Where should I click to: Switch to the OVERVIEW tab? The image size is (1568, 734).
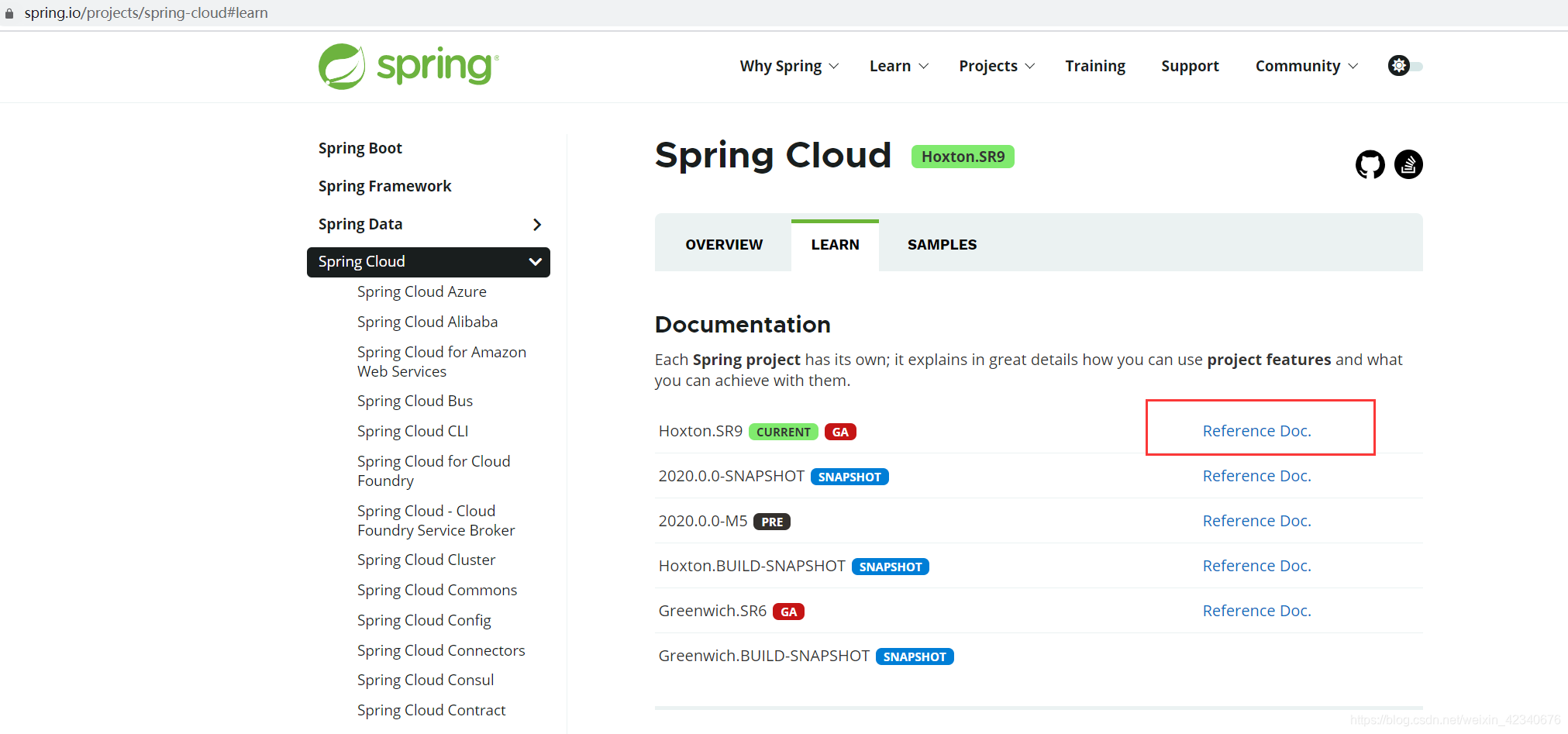click(x=724, y=245)
